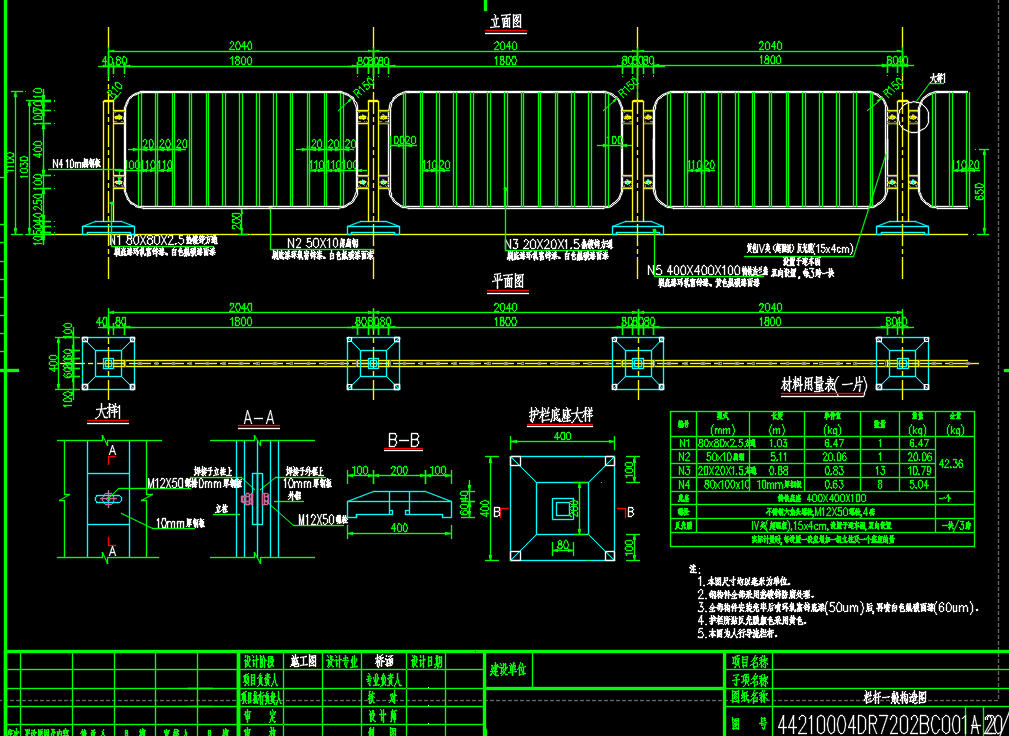
Task: Click the 立面图 elevation view title
Action: (505, 22)
